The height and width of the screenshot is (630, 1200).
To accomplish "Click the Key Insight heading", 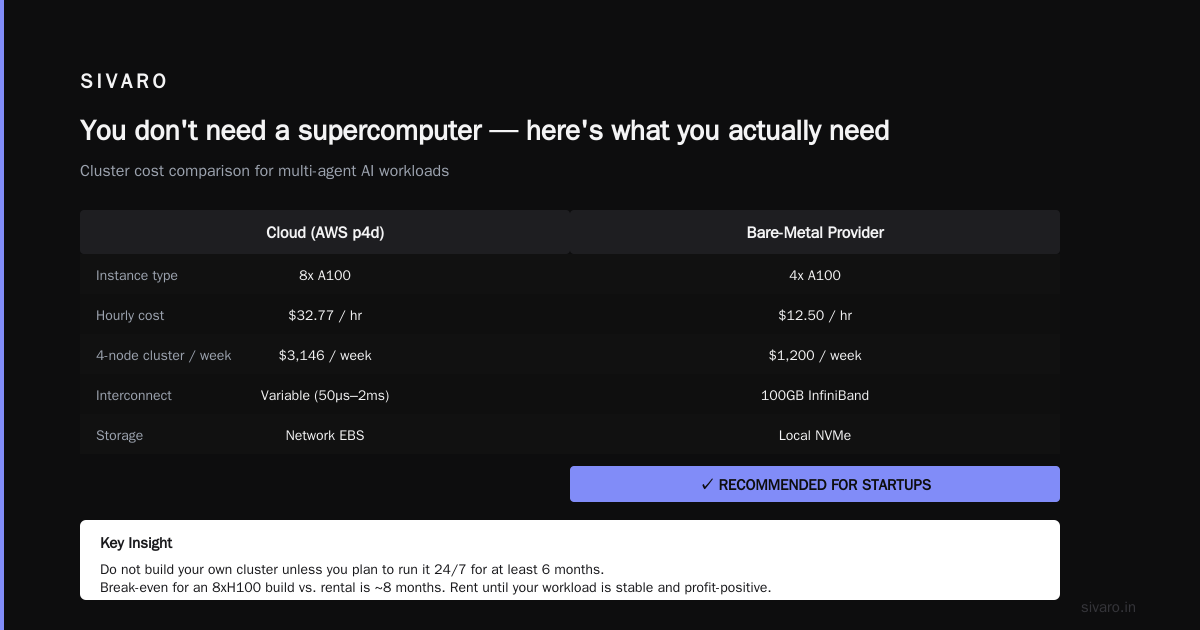I will point(136,543).
